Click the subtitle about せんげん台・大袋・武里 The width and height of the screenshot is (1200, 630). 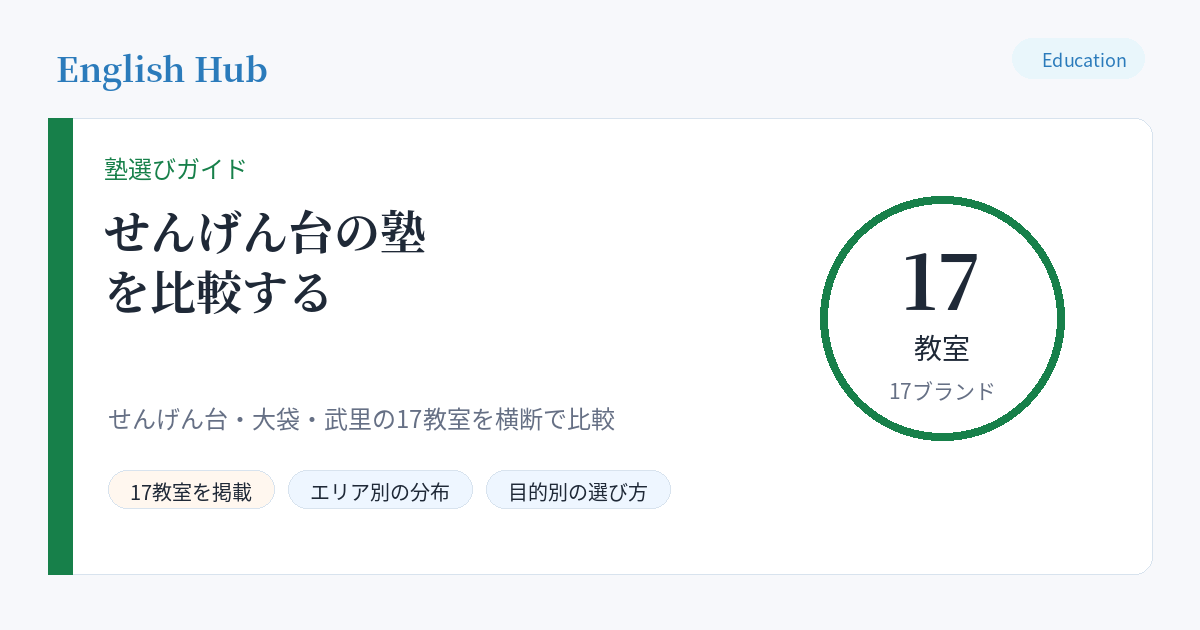[x=362, y=419]
